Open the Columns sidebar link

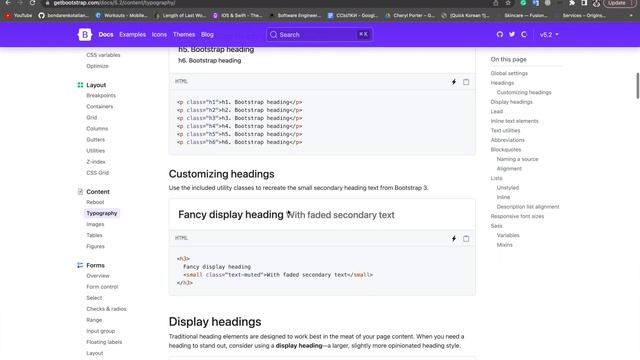point(97,129)
